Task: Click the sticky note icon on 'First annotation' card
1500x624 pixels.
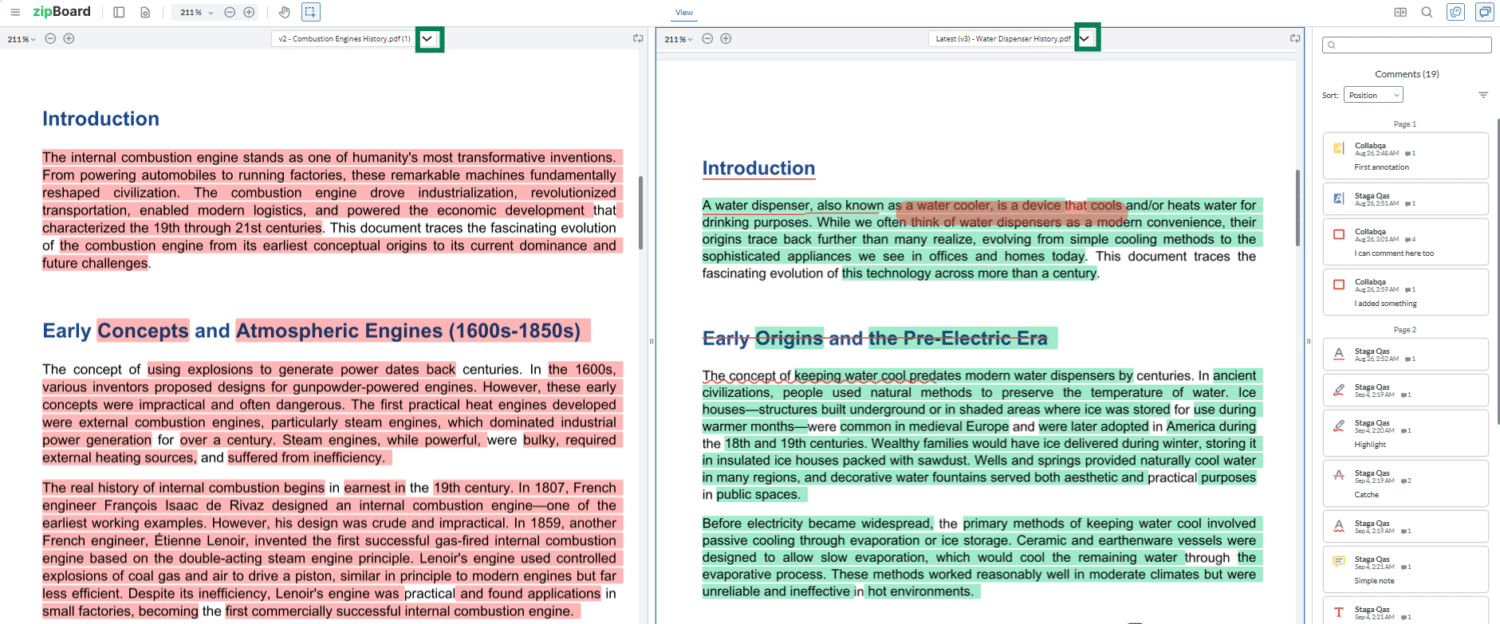Action: click(x=1339, y=148)
